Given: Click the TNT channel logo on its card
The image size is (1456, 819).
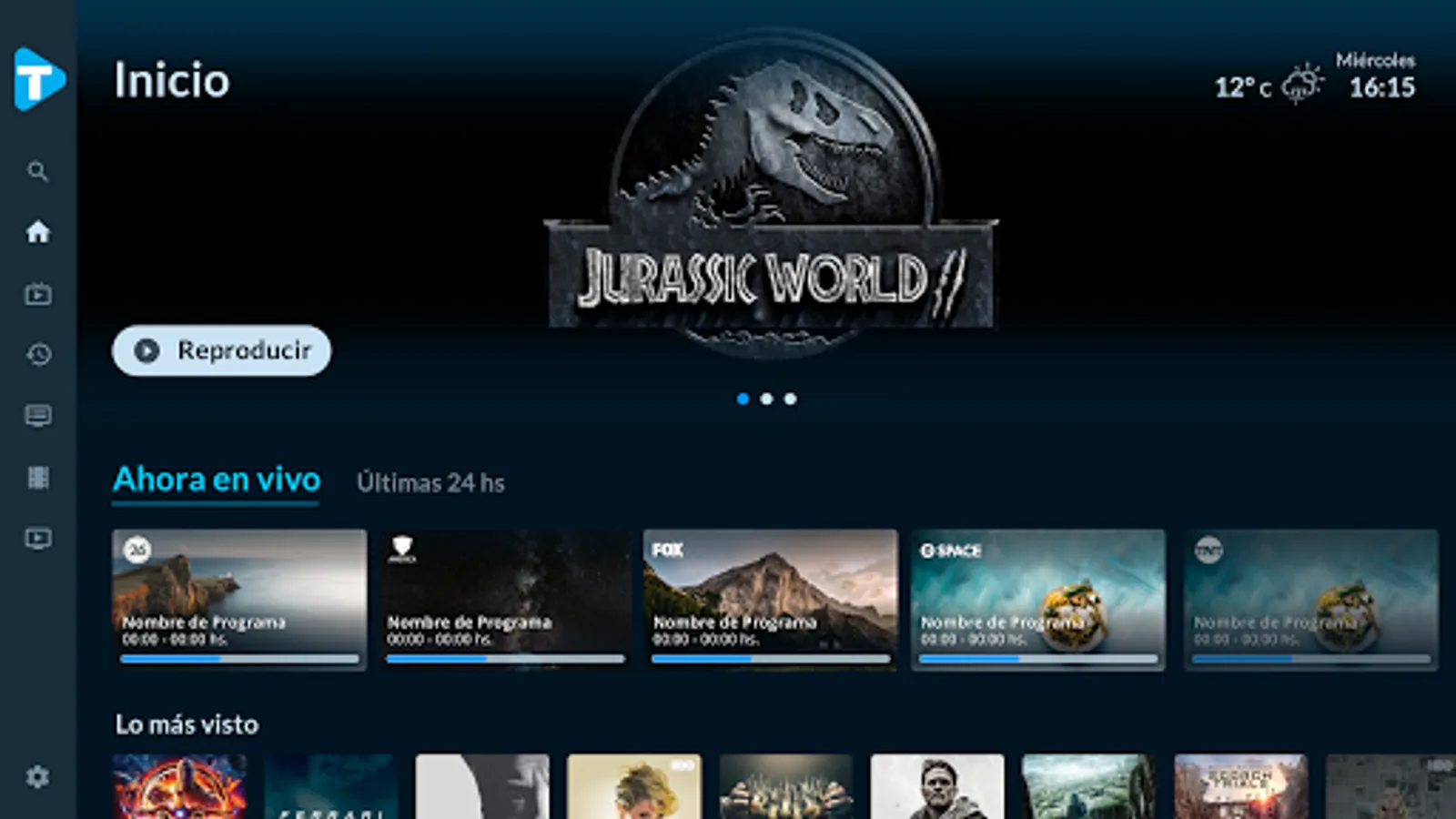Looking at the screenshot, I should pos(1208,550).
